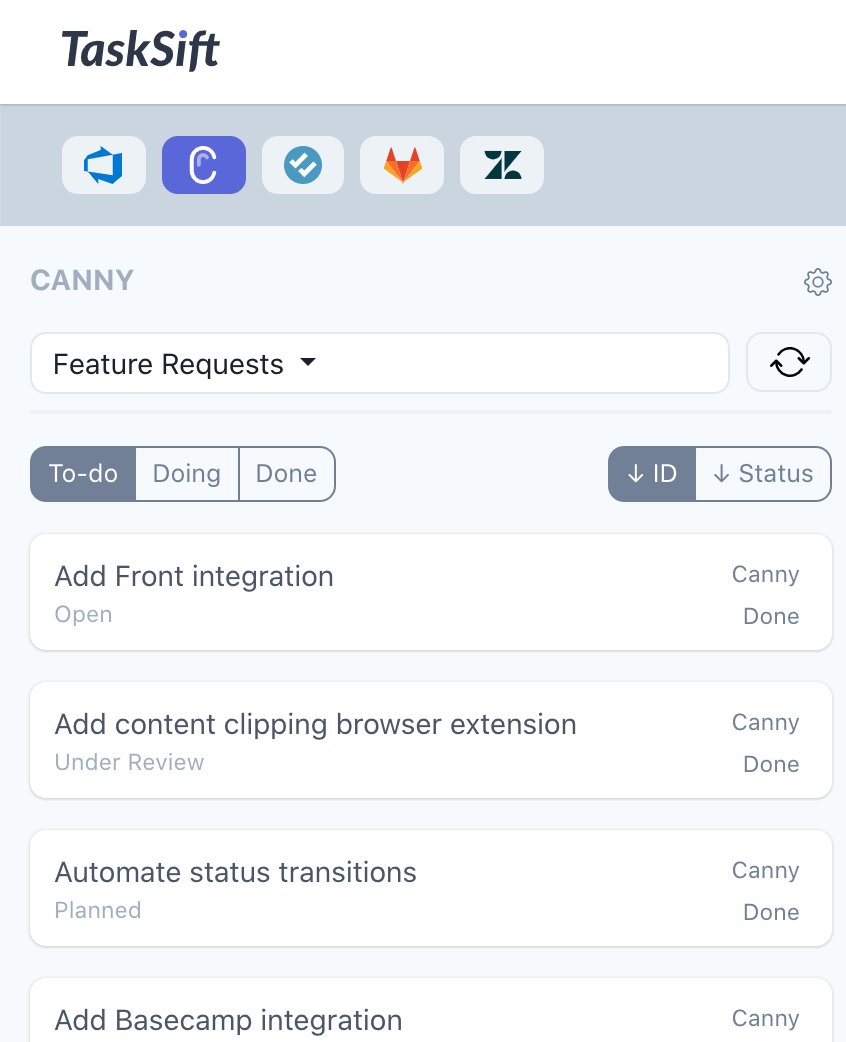The image size is (846, 1042).
Task: Click Canny label on Add Basecamp integration
Action: click(x=766, y=1018)
